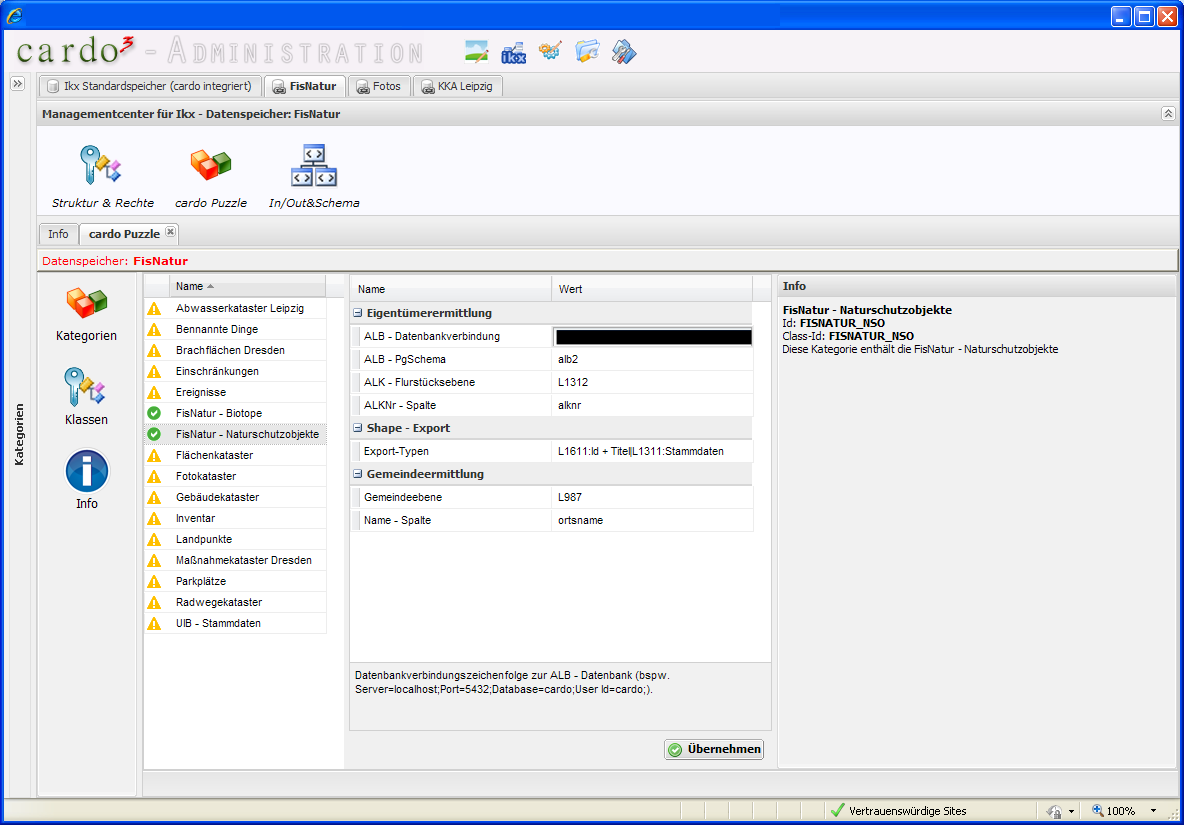Click the ikx toolbar icon
Image resolution: width=1184 pixels, height=825 pixels.
point(513,52)
